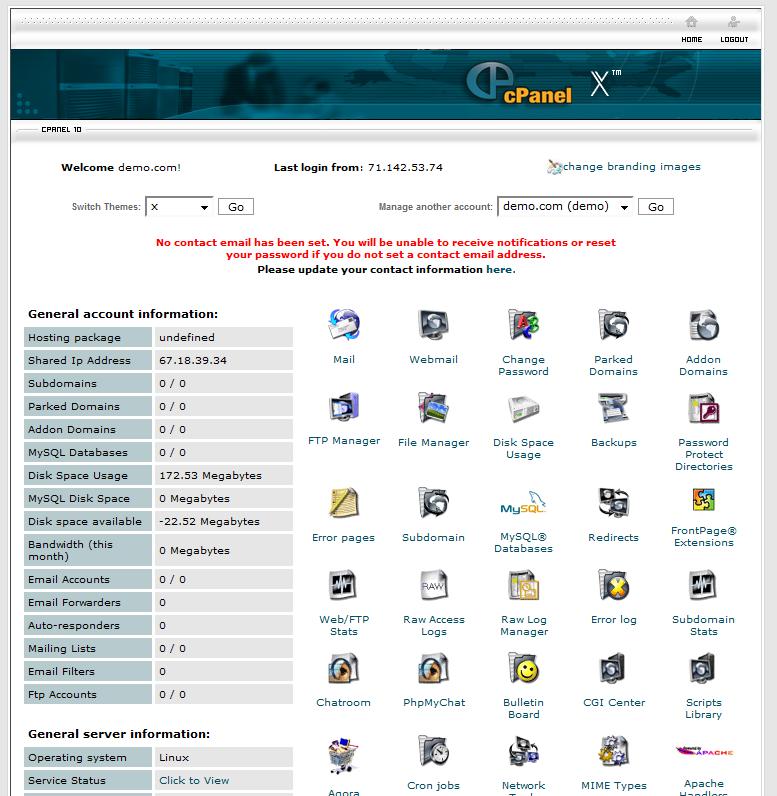The image size is (777, 796).
Task: Click Go button next to Switch Themes
Action: pyautogui.click(x=236, y=207)
